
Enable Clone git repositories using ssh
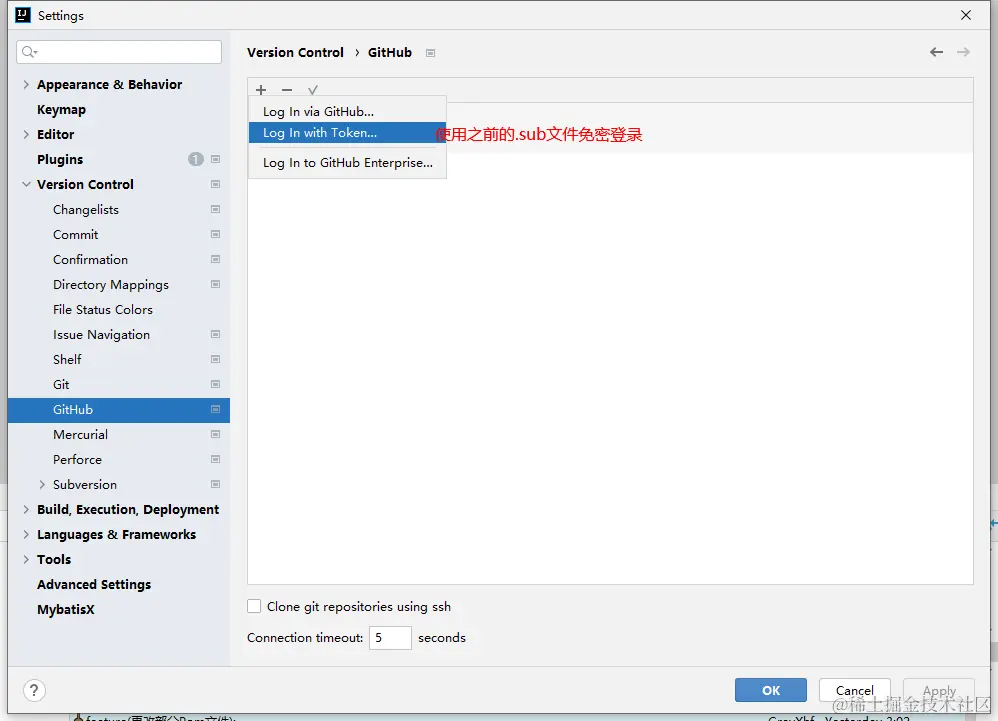254,606
